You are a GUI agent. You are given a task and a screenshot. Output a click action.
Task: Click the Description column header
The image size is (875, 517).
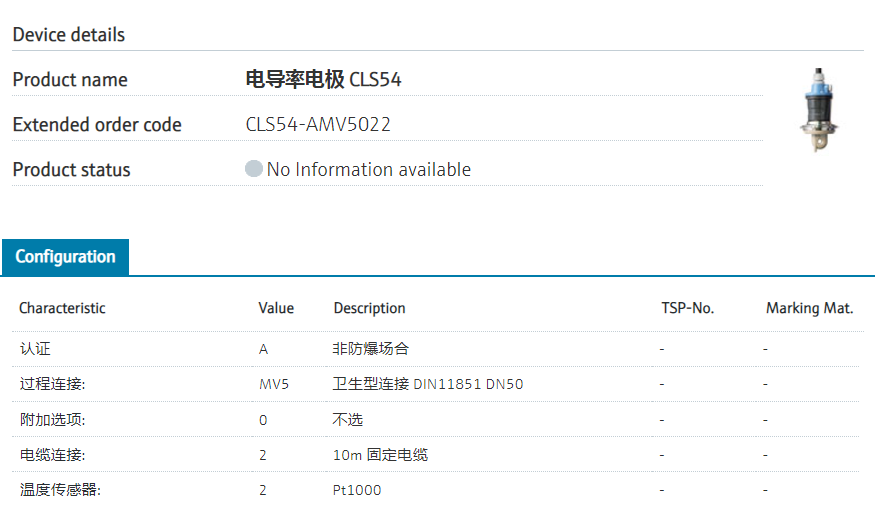[x=369, y=308]
